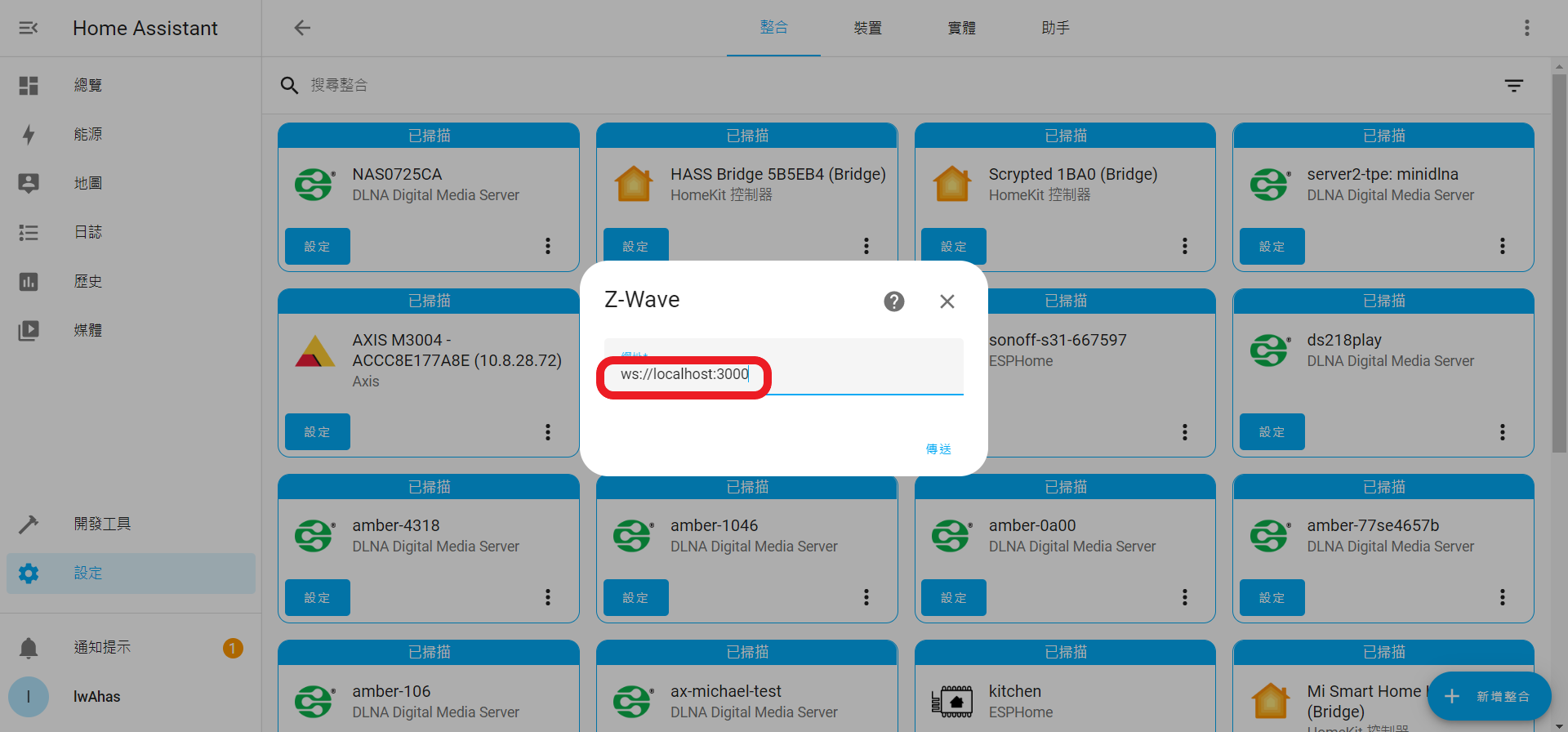Submit Z-Wave dialog with 傳送
The height and width of the screenshot is (732, 1568).
click(938, 449)
